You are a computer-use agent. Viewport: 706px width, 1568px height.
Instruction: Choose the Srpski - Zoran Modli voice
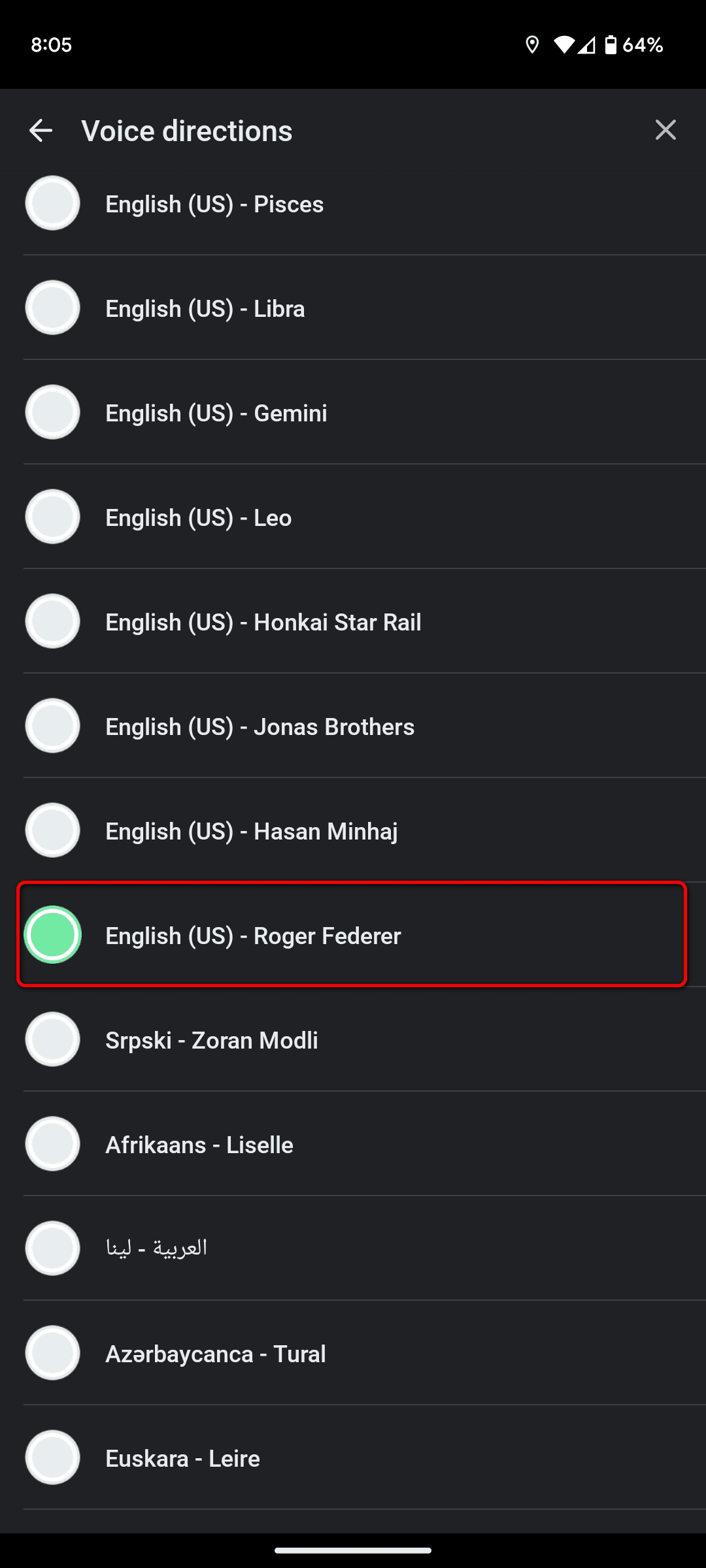52,1039
